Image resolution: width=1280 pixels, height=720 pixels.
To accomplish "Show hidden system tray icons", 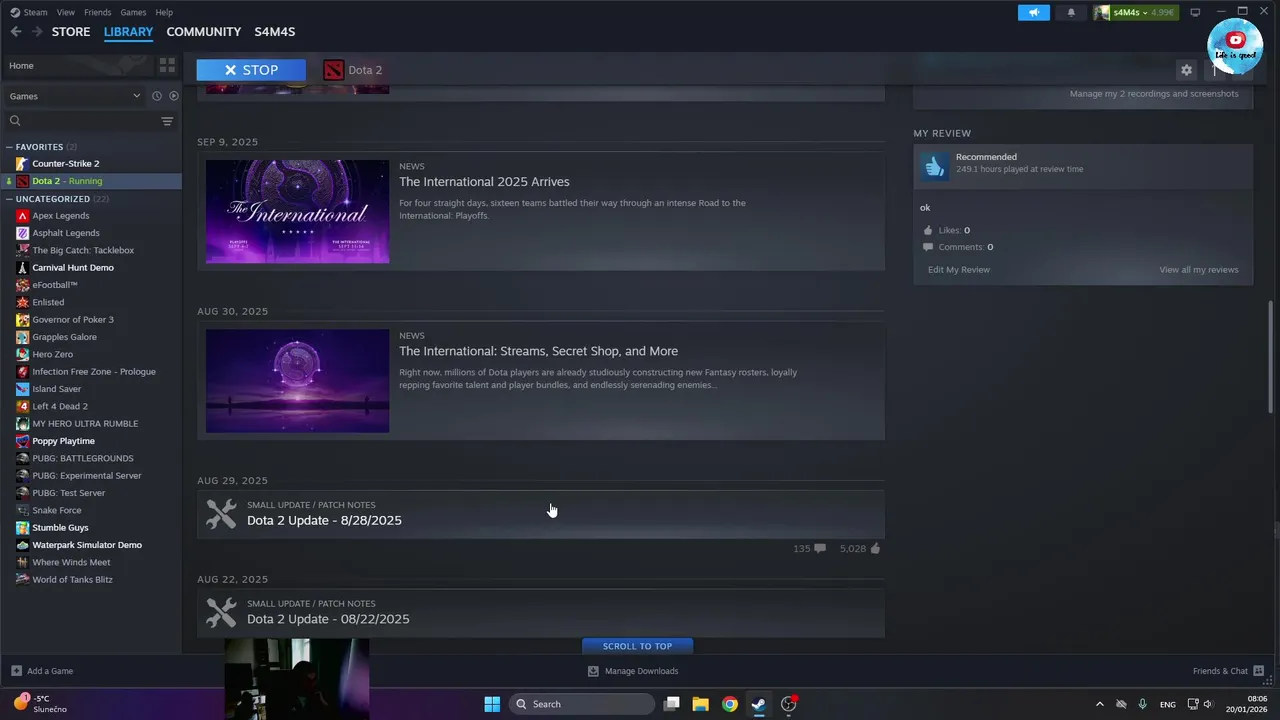I will click(1100, 704).
